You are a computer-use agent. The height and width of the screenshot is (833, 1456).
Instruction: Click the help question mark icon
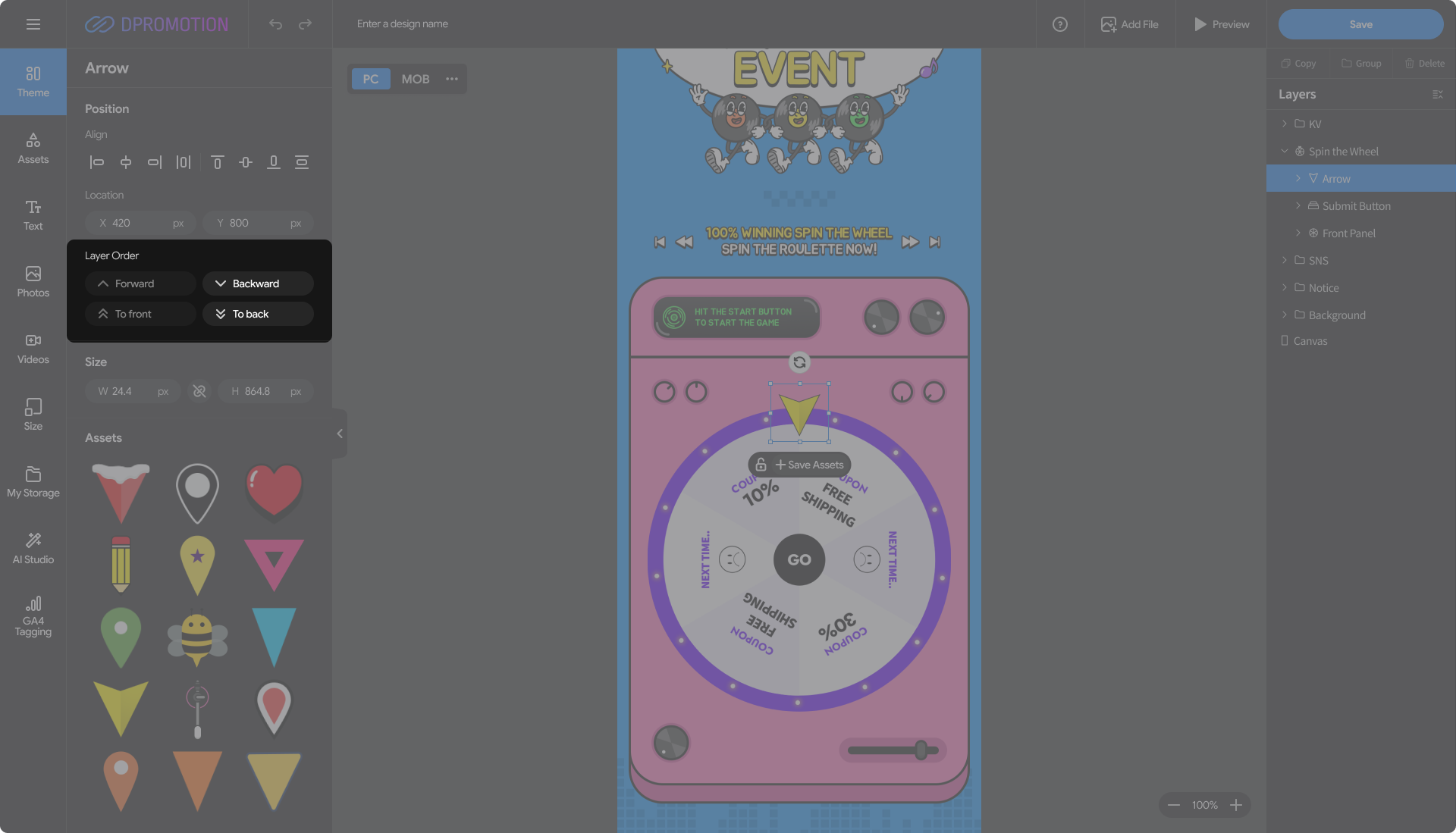(1059, 24)
